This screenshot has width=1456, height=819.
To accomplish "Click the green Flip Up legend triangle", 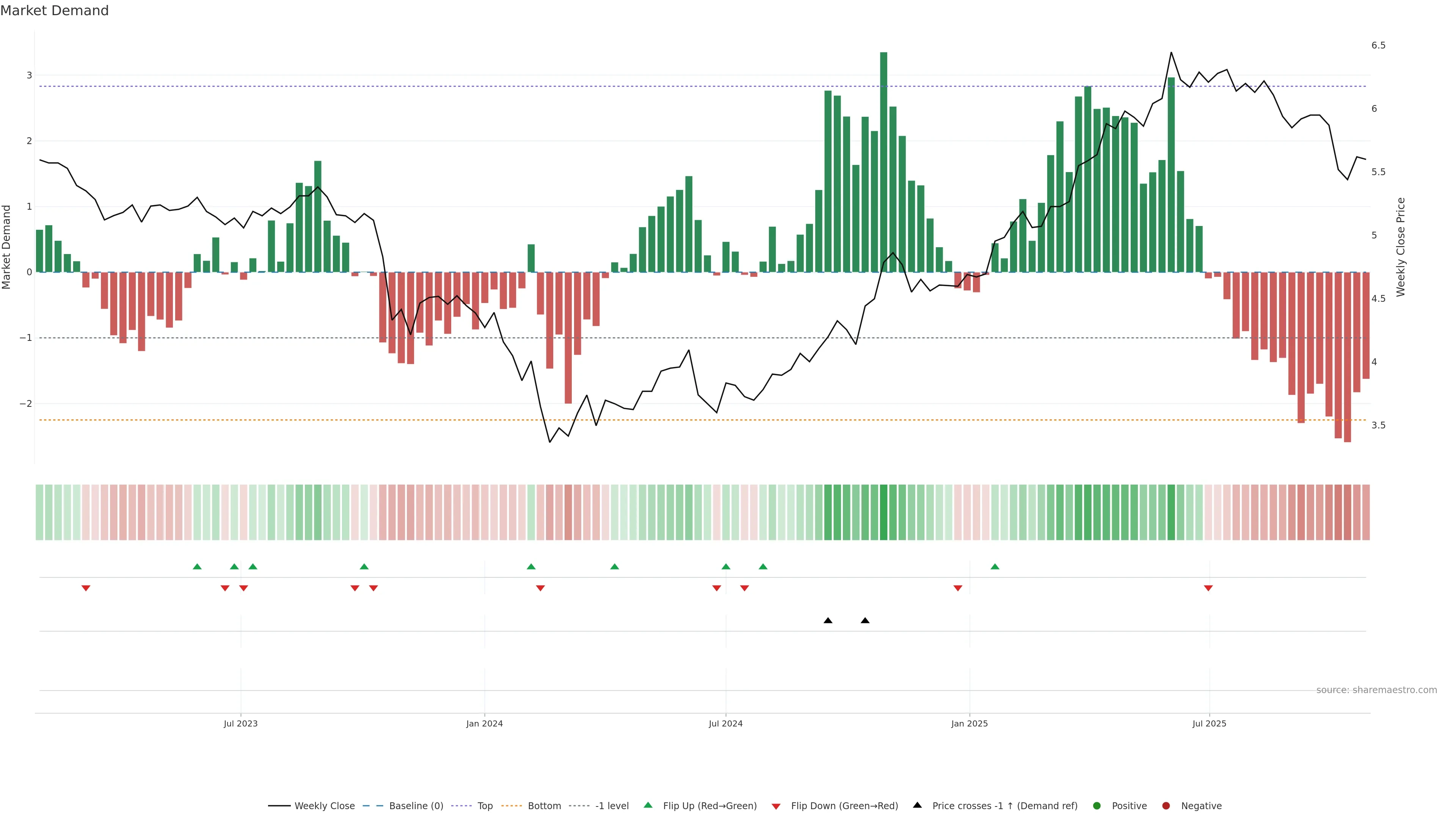I will (648, 805).
